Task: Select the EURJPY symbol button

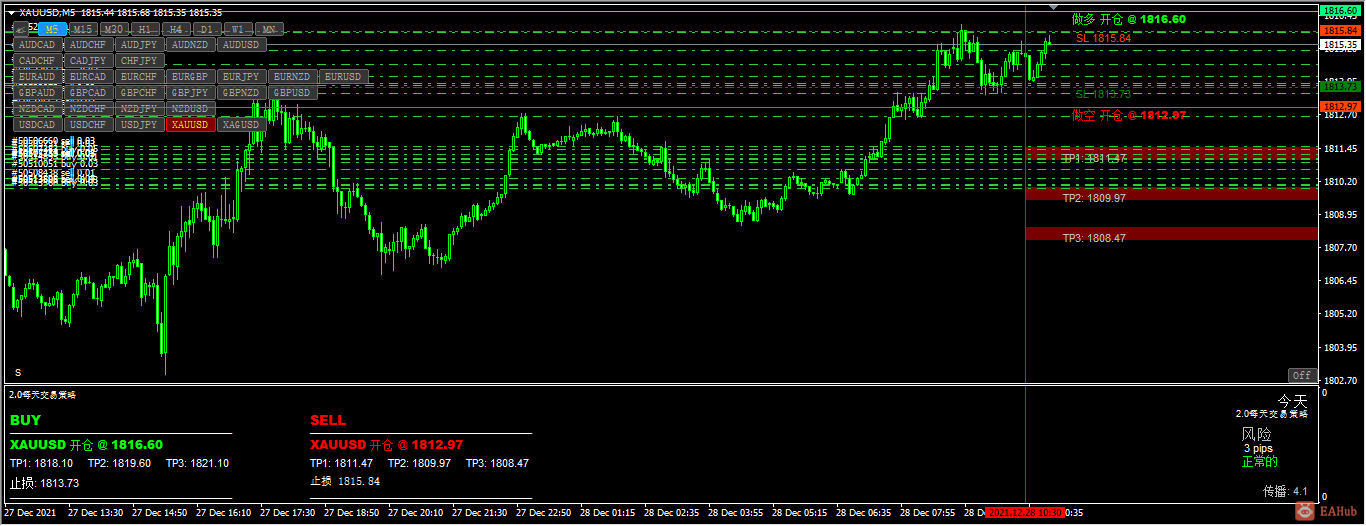Action: pyautogui.click(x=242, y=77)
